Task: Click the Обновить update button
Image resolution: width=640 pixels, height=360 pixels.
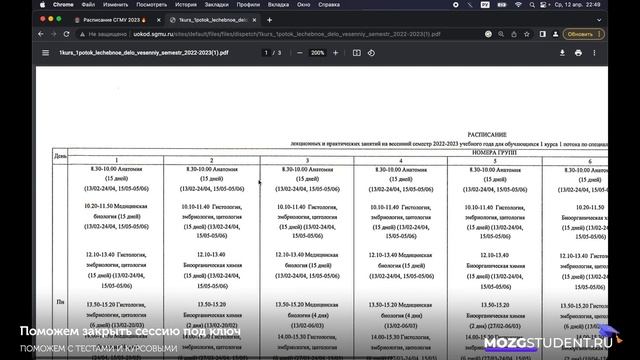Action: (583, 34)
